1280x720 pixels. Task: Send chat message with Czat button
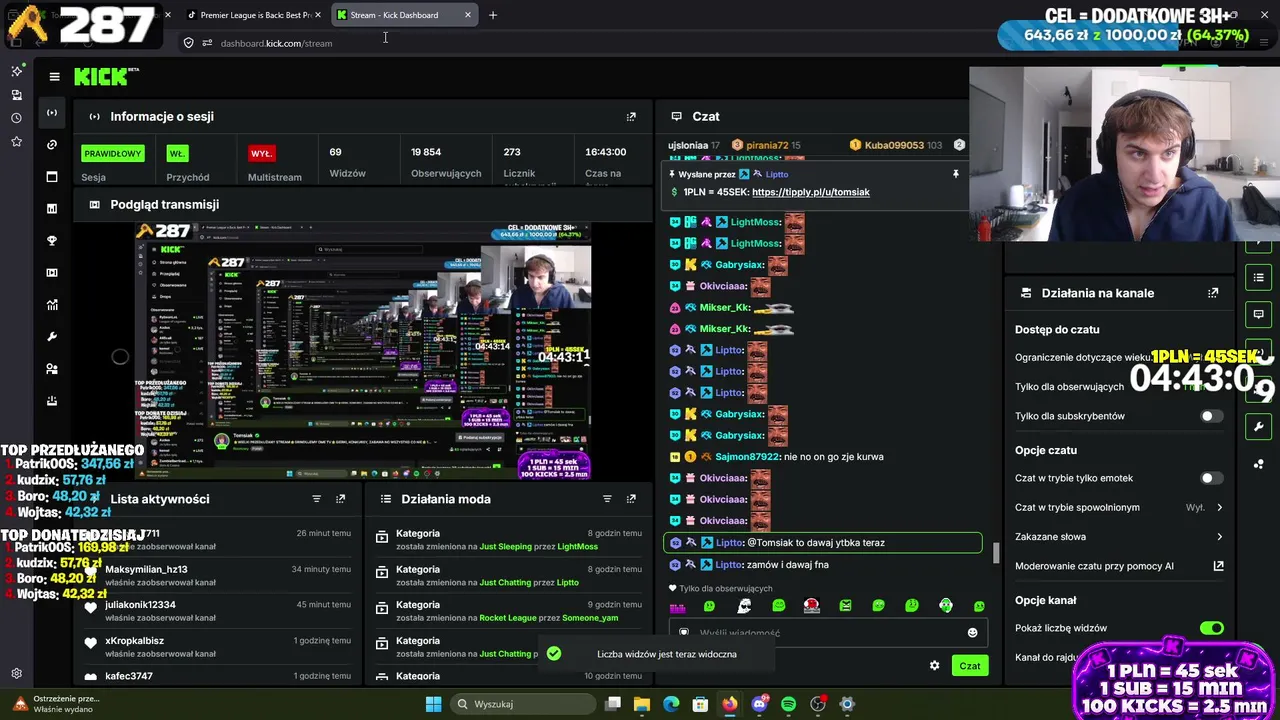click(970, 666)
